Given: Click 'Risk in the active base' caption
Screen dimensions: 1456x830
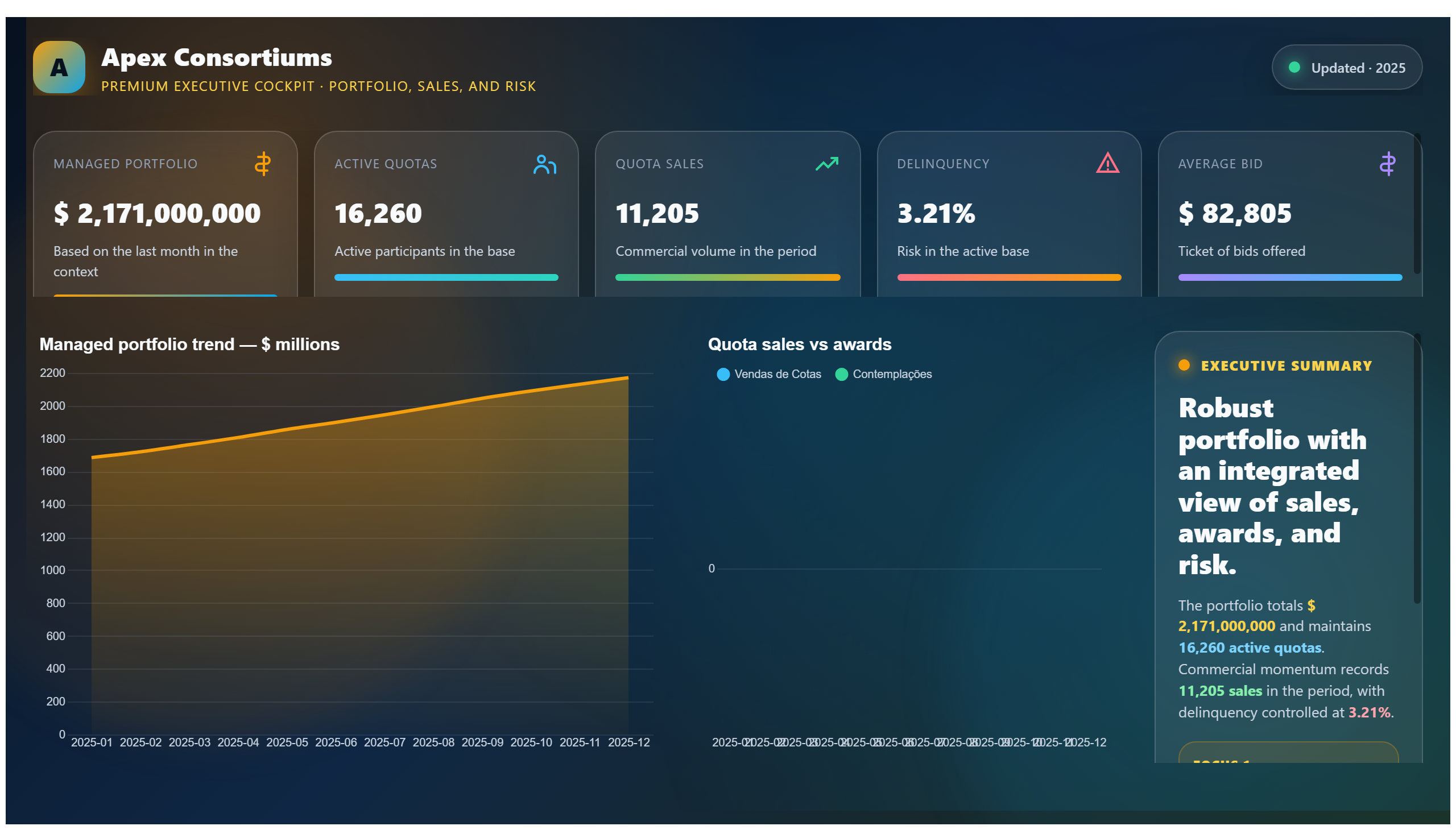Looking at the screenshot, I should click(962, 251).
